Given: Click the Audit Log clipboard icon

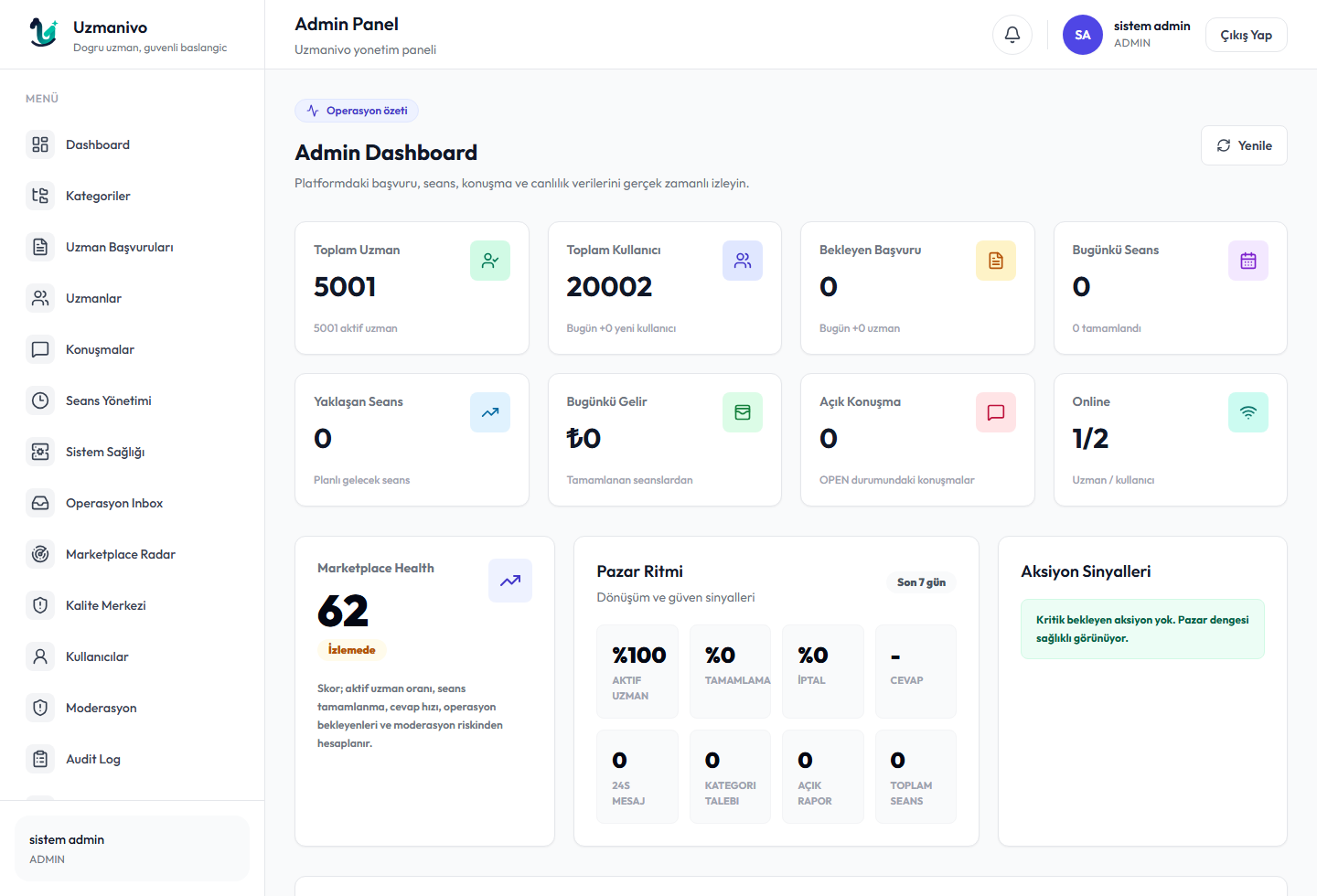Looking at the screenshot, I should [40, 759].
